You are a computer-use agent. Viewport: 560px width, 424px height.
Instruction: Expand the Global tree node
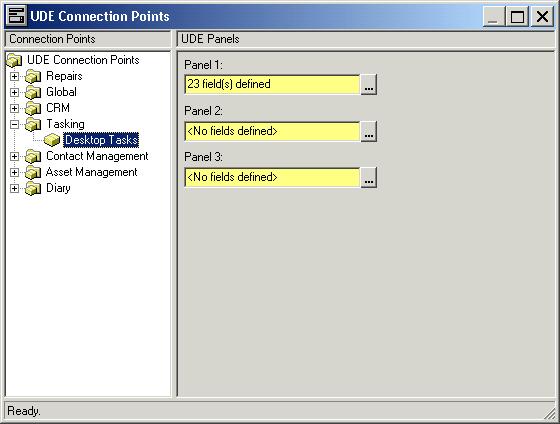click(x=14, y=92)
